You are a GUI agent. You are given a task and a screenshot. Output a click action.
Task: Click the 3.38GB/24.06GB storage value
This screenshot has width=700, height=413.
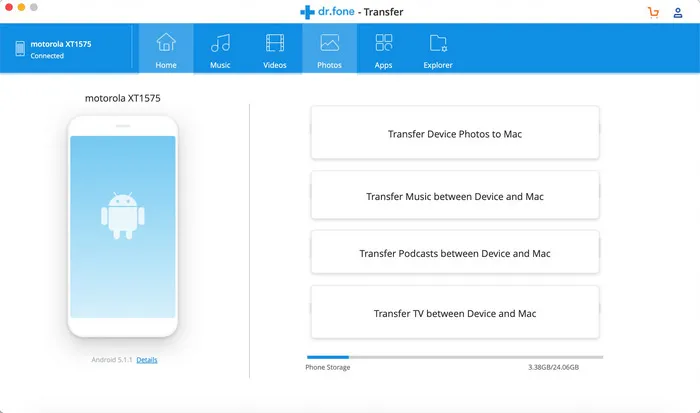(554, 367)
